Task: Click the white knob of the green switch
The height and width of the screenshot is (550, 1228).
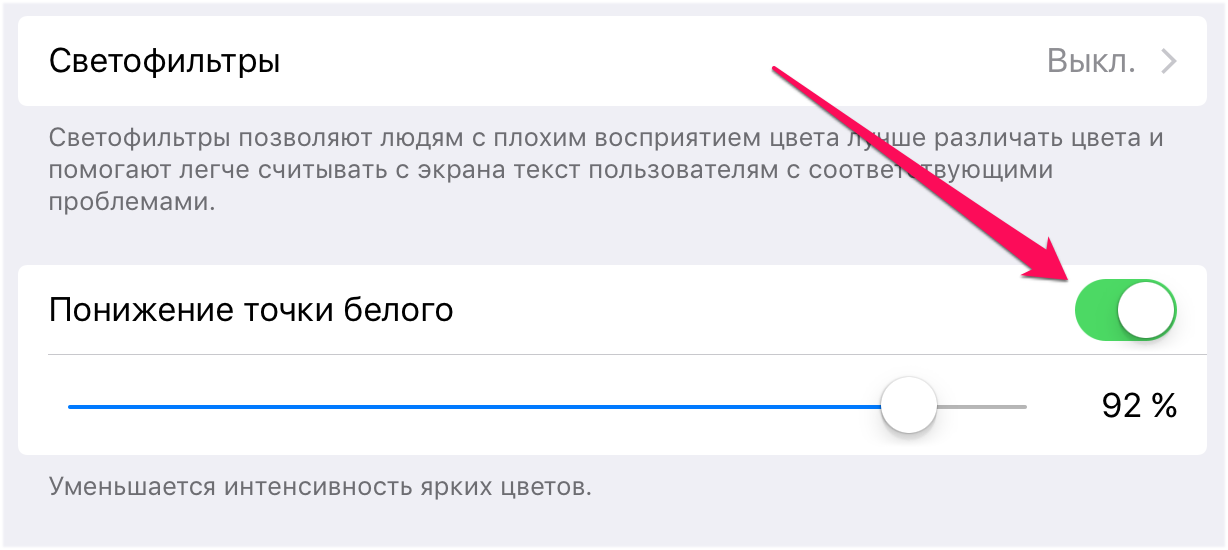Action: 1146,310
